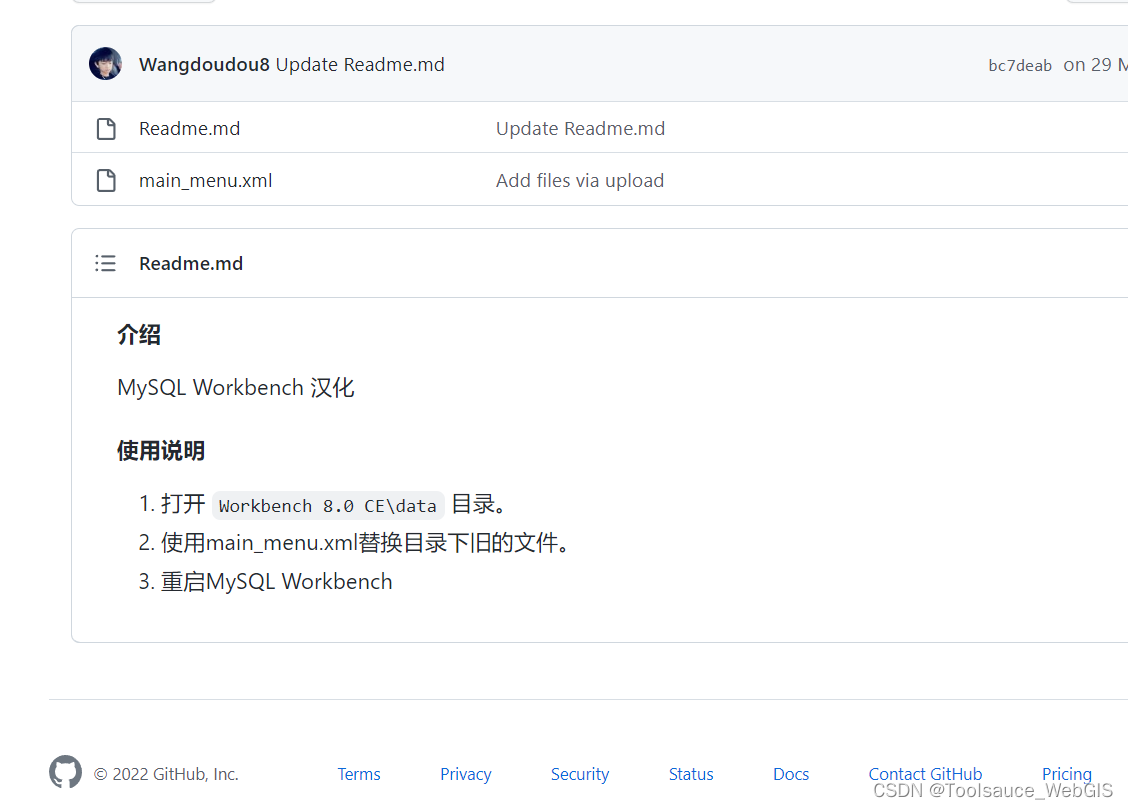The width and height of the screenshot is (1128, 809).
Task: Open the Pricing footer link
Action: (x=1067, y=774)
